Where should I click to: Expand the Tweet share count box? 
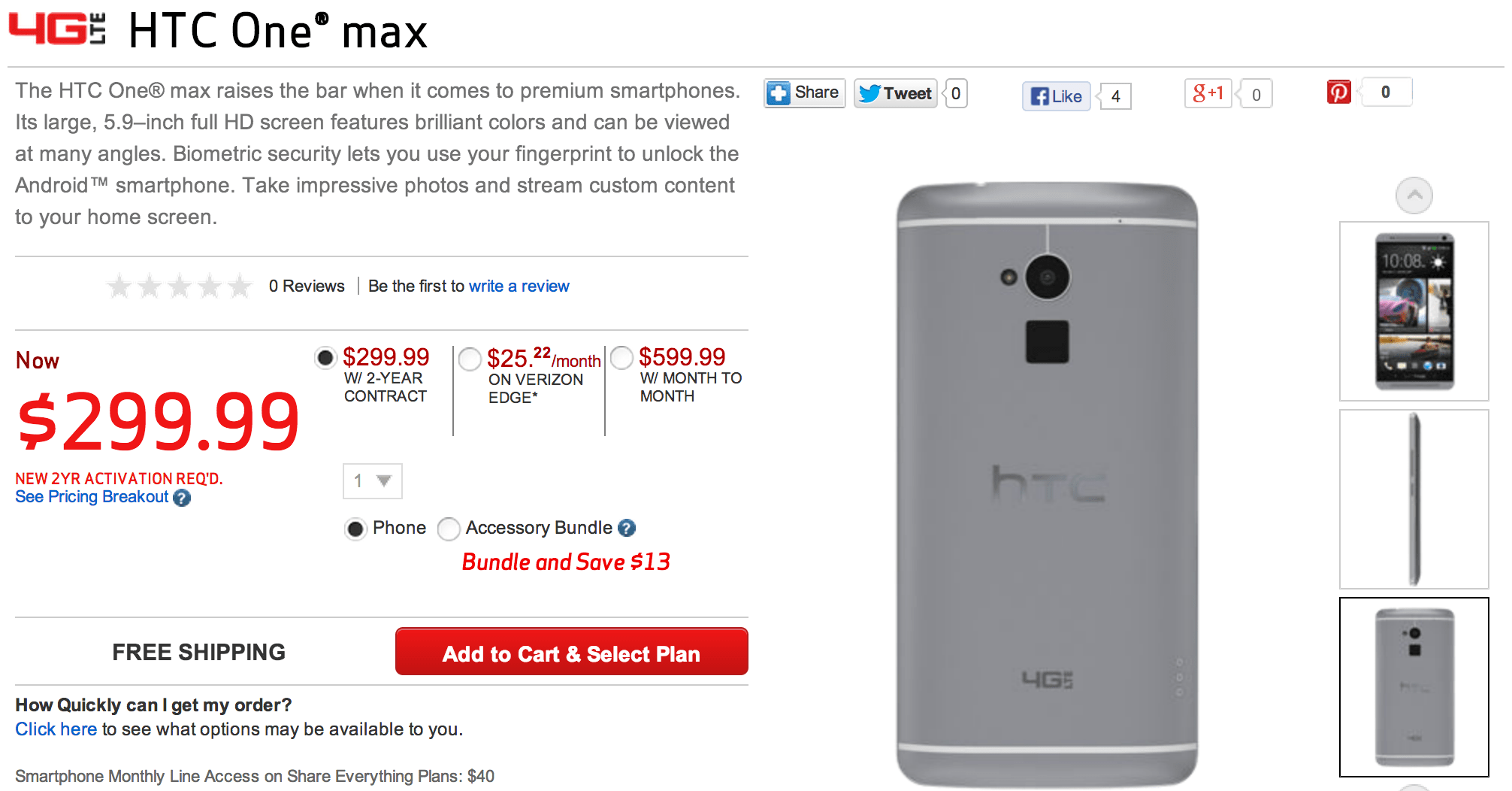click(954, 92)
